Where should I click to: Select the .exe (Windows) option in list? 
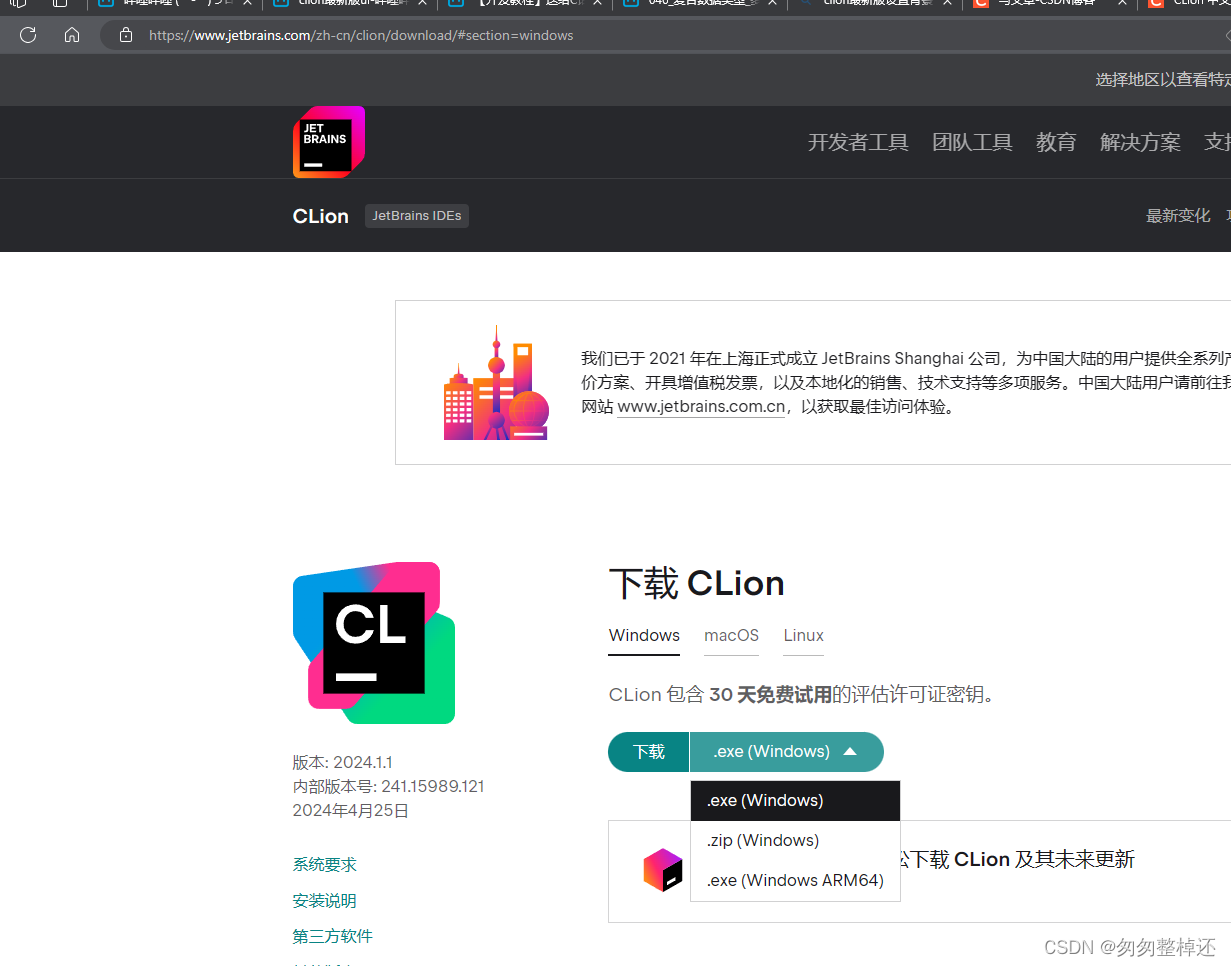796,801
